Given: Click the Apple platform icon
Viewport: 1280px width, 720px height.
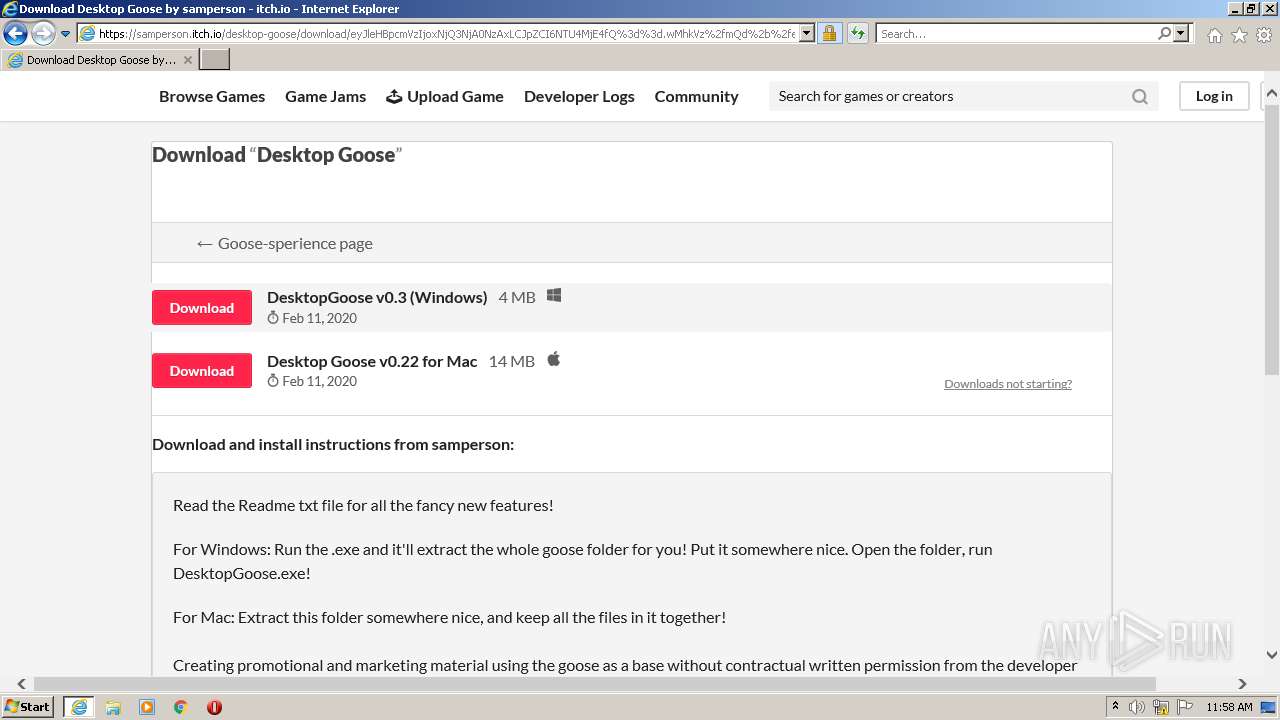Looking at the screenshot, I should pyautogui.click(x=554, y=359).
